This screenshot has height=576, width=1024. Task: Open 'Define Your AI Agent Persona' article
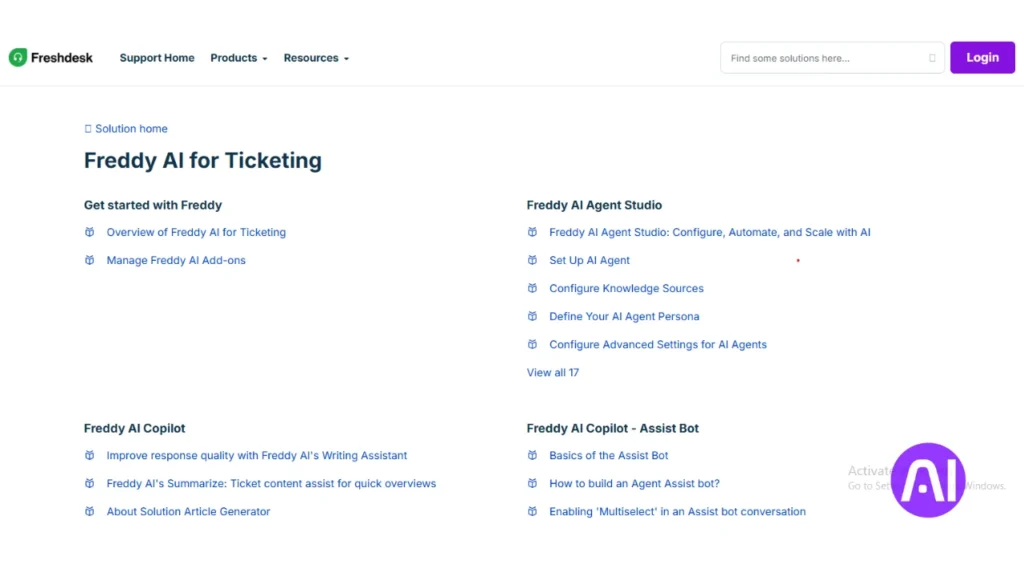[x=624, y=316]
